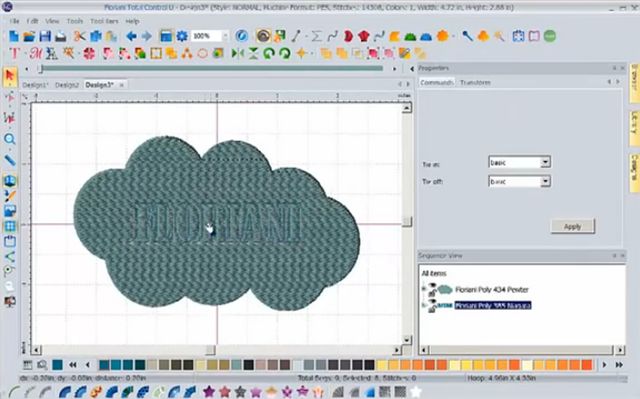Select the scissors Cut icon
The width and height of the screenshot is (640, 399).
coord(80,36)
